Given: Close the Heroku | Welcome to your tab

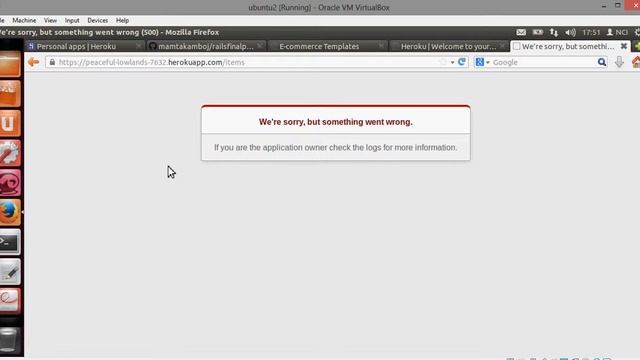Looking at the screenshot, I should 502,46.
